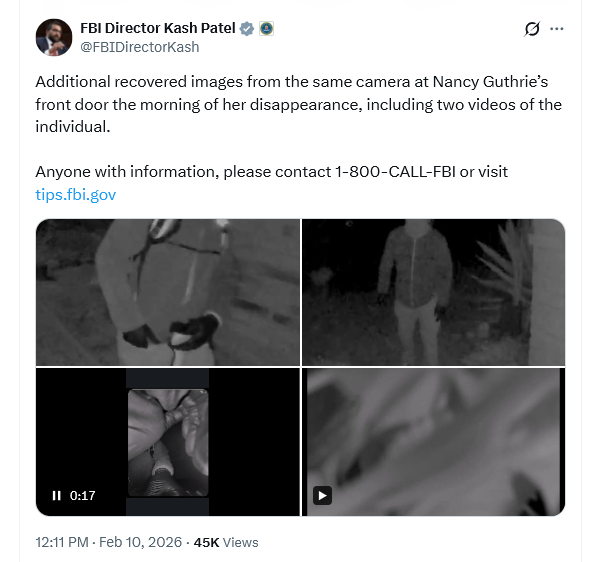Open Kash Patel's profile avatar
Viewport: 607px width, 562px height.
tap(54, 38)
